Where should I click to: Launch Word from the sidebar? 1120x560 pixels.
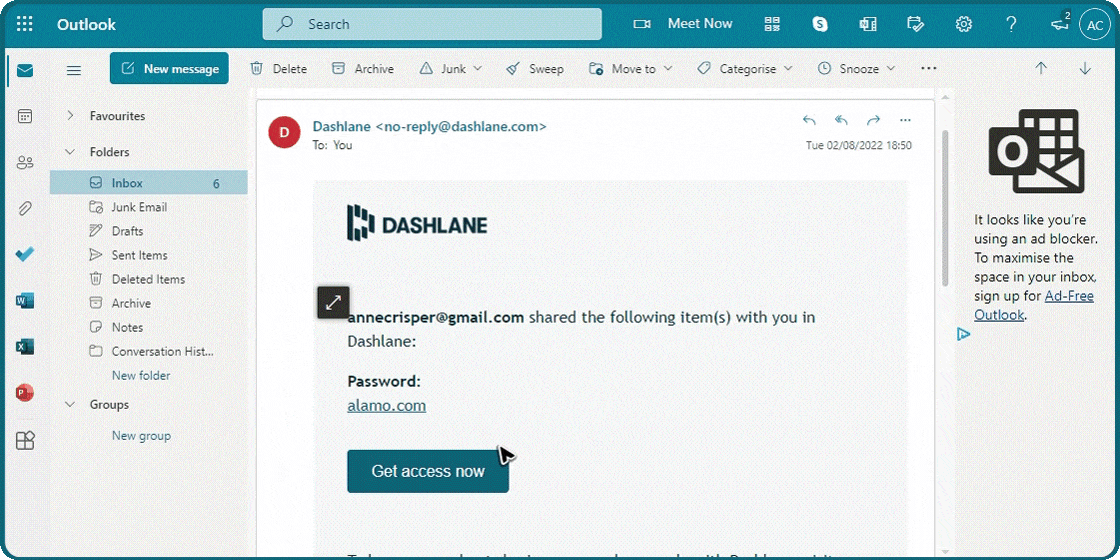[25, 301]
